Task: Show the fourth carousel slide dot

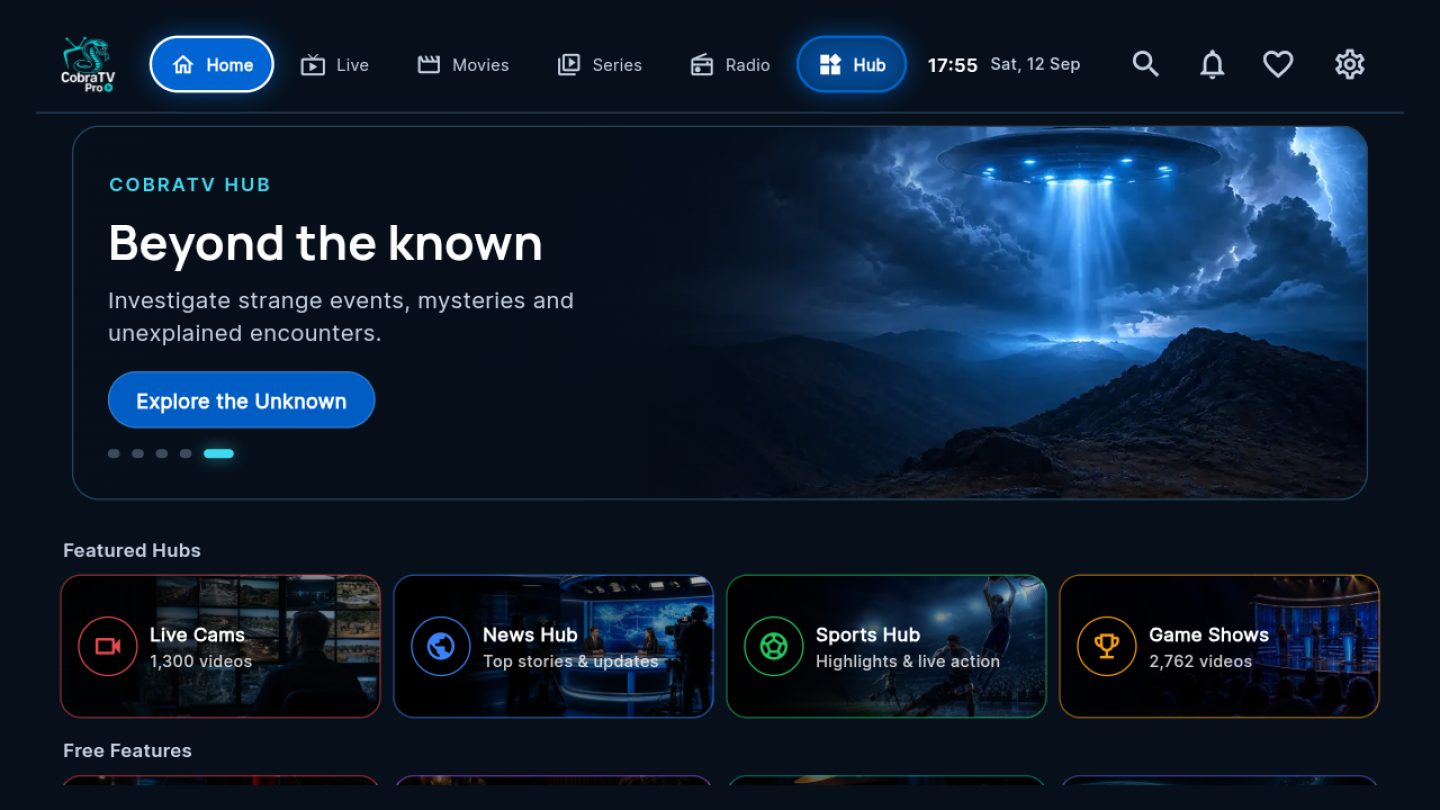Action: 186,453
